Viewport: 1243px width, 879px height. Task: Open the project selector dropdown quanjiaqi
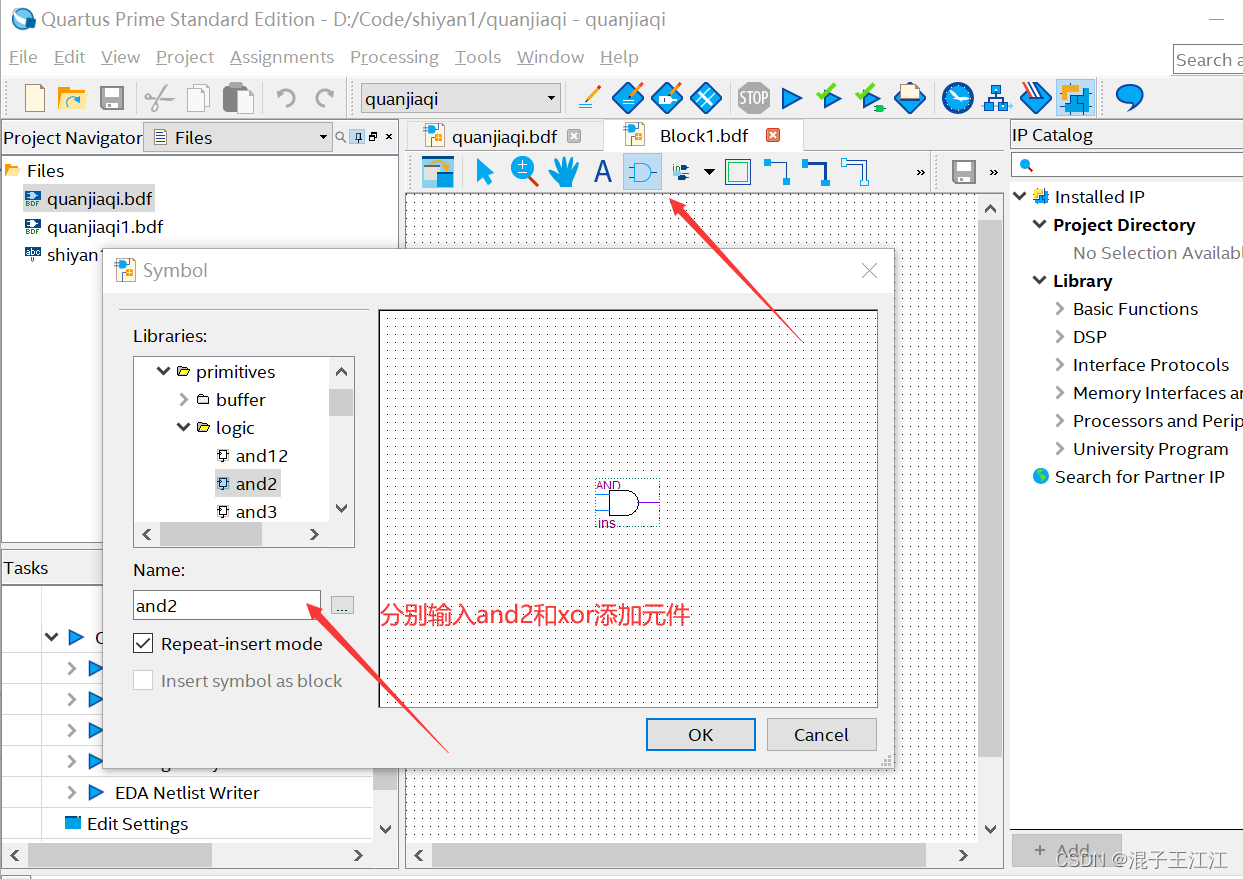point(460,98)
